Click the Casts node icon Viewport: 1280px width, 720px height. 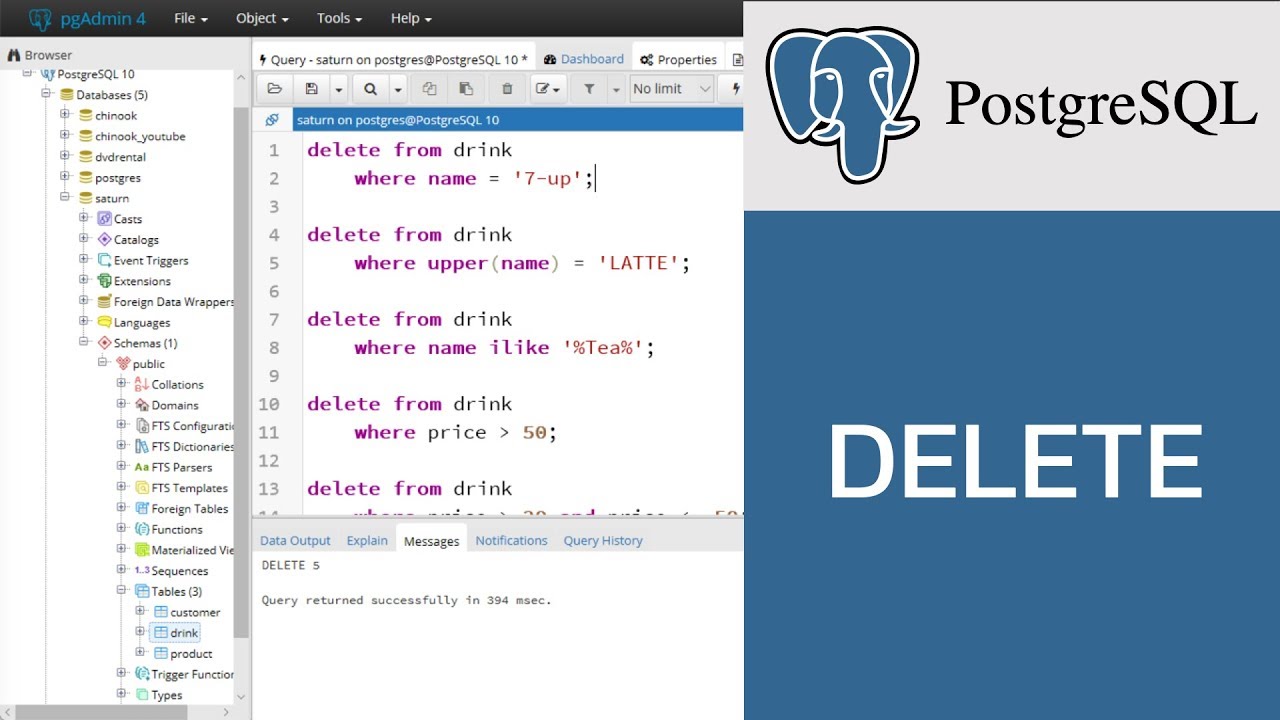tap(105, 219)
